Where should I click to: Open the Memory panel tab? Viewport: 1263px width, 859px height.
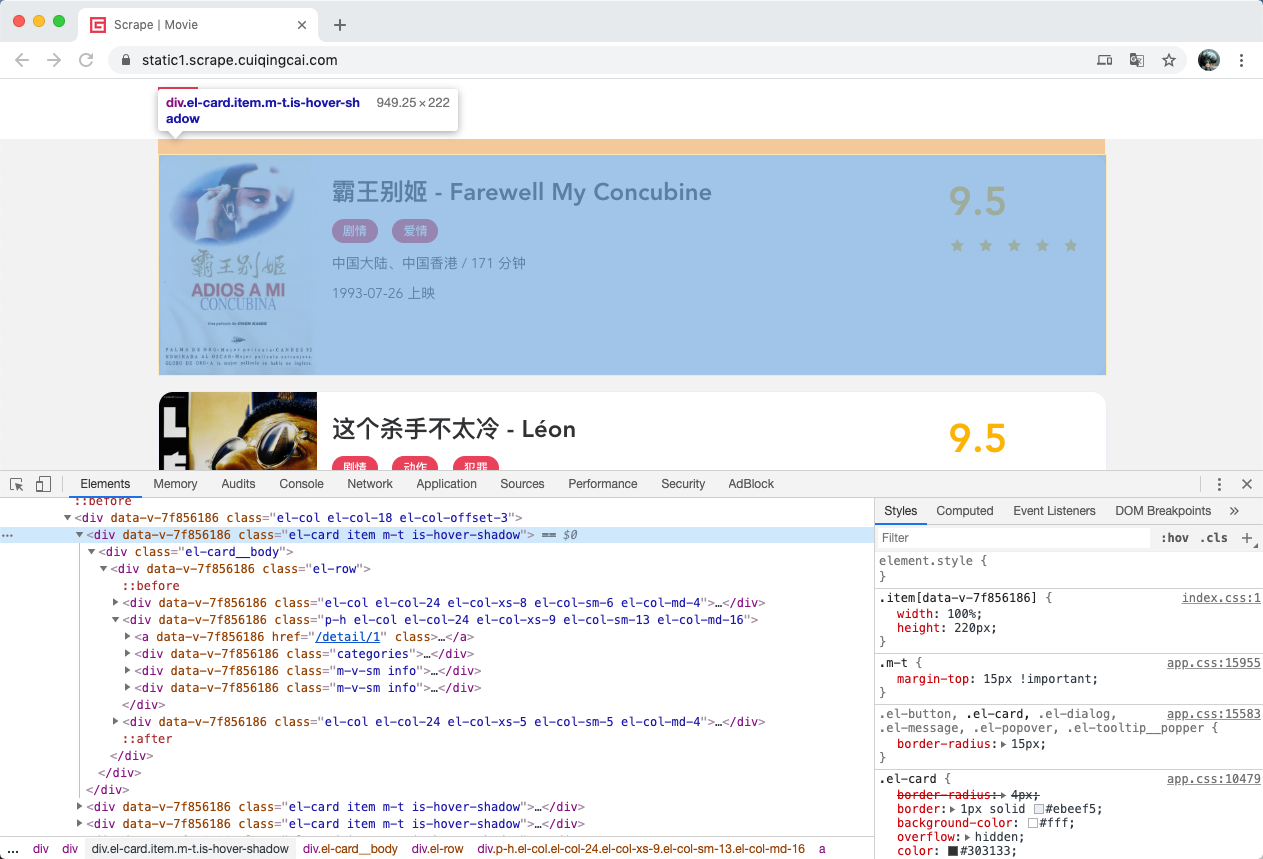(175, 484)
